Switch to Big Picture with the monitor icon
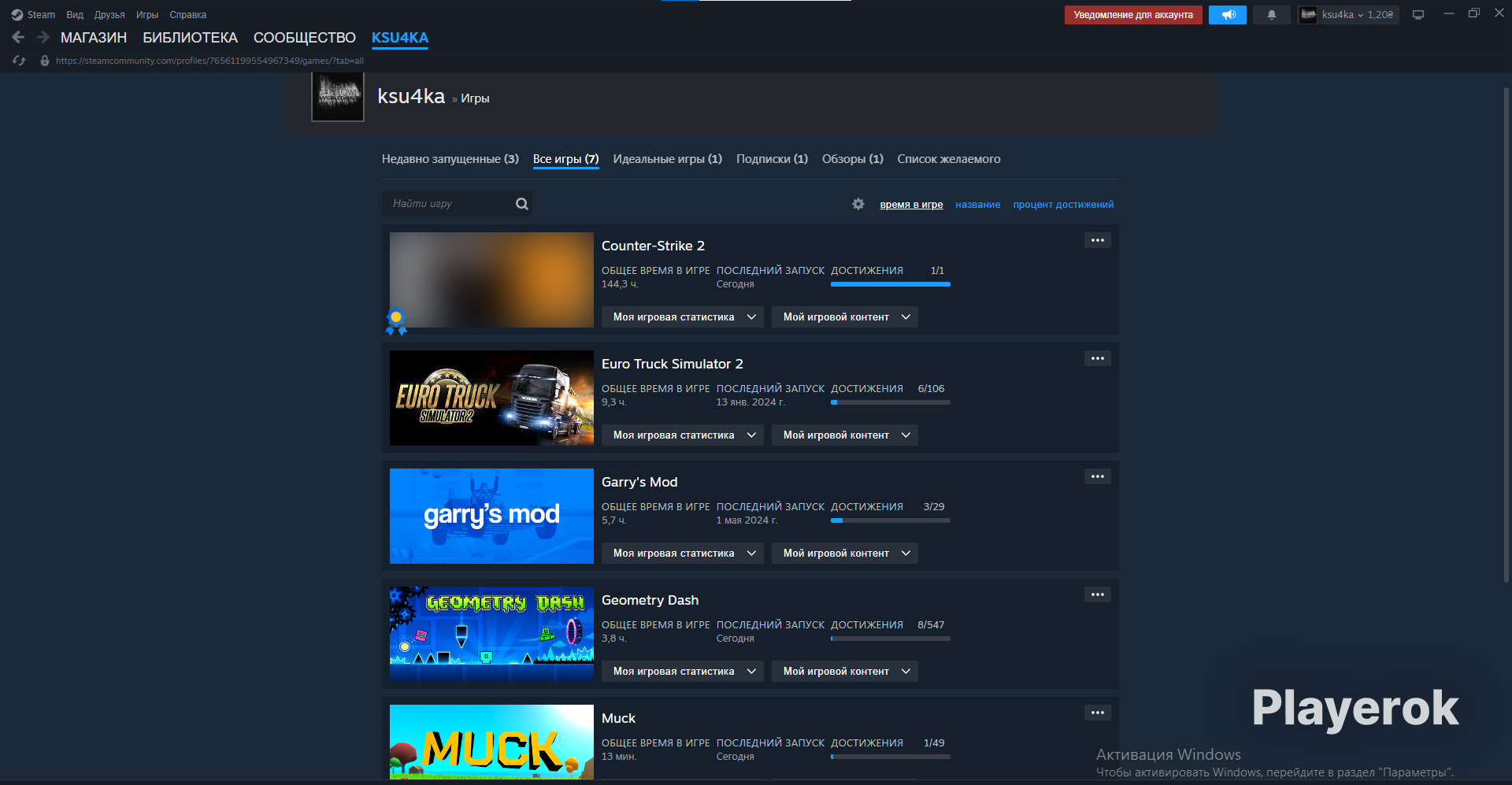This screenshot has height=785, width=1512. [1418, 15]
